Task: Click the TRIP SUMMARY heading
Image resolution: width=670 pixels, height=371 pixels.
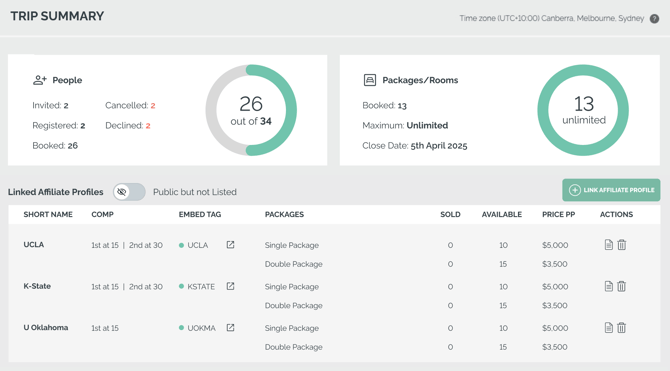Action: coord(57,16)
